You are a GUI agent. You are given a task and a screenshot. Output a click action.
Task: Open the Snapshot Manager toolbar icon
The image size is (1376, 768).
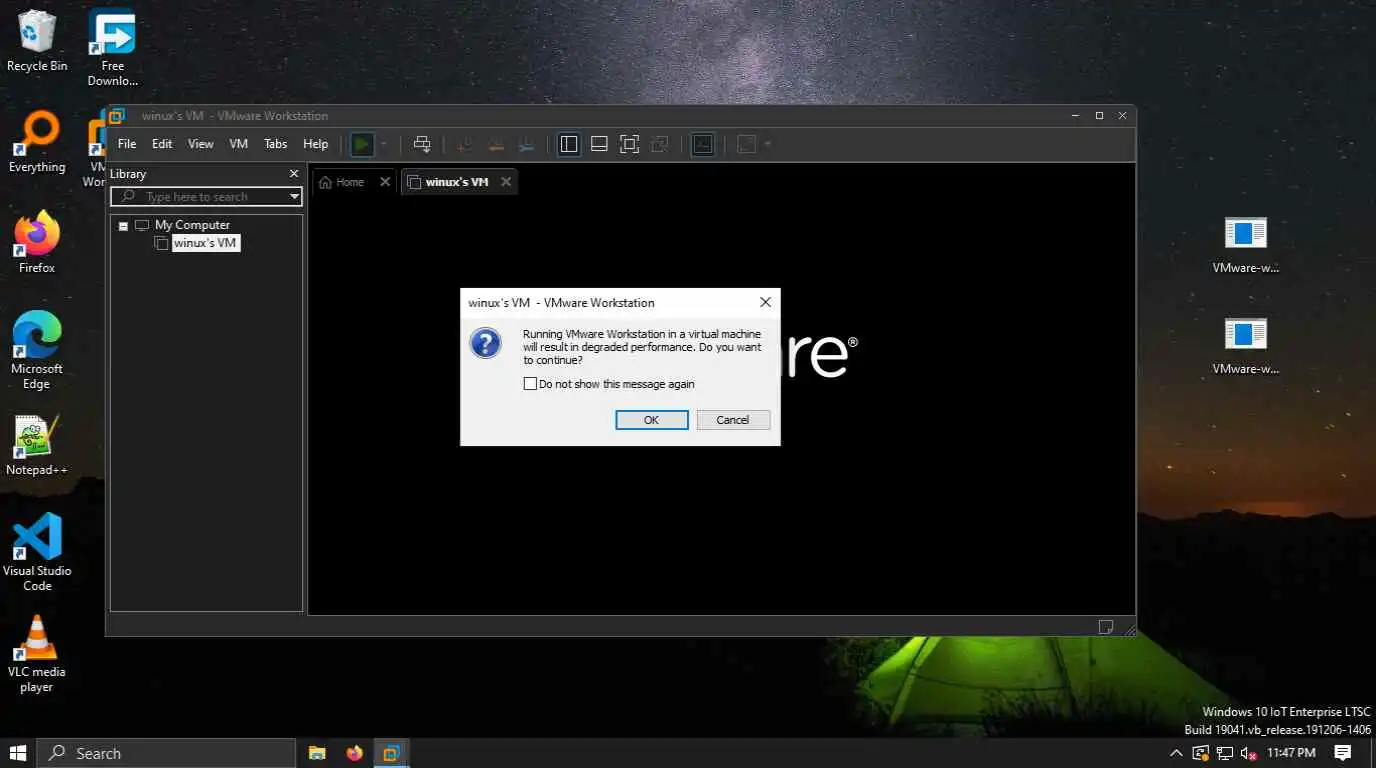point(526,144)
